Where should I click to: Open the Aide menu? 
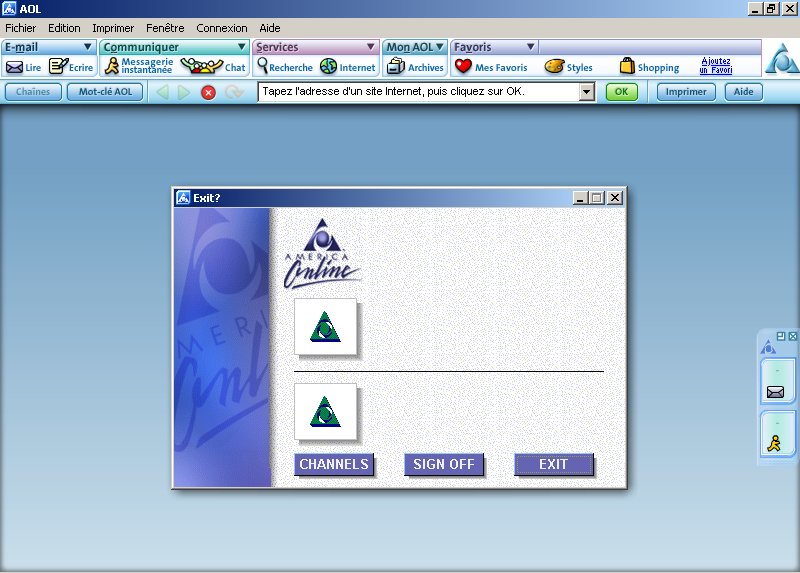tap(270, 28)
